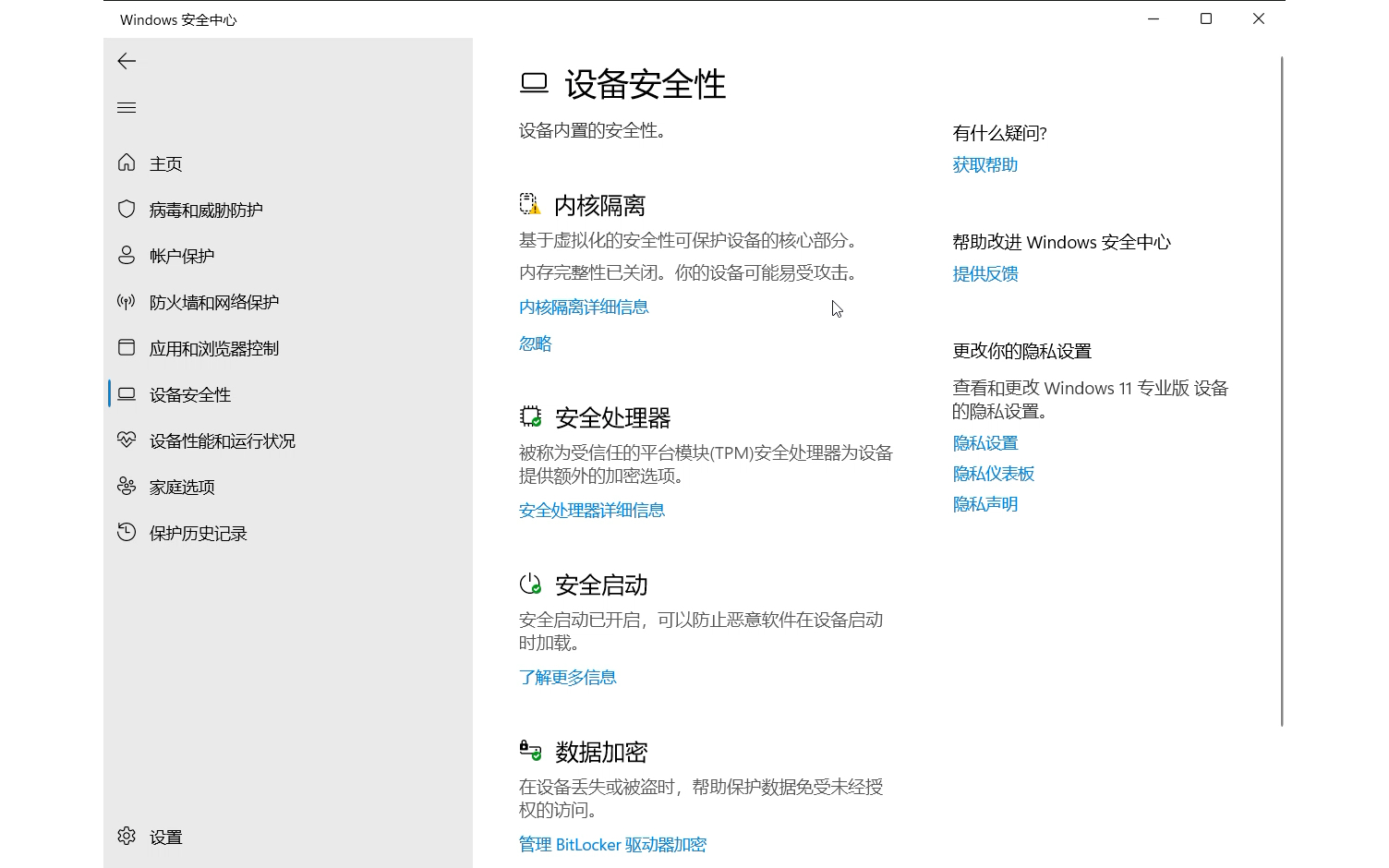The height and width of the screenshot is (868, 1389).
Task: Open 管理 BitLocker 驱动器加密 link
Action: coord(613,844)
